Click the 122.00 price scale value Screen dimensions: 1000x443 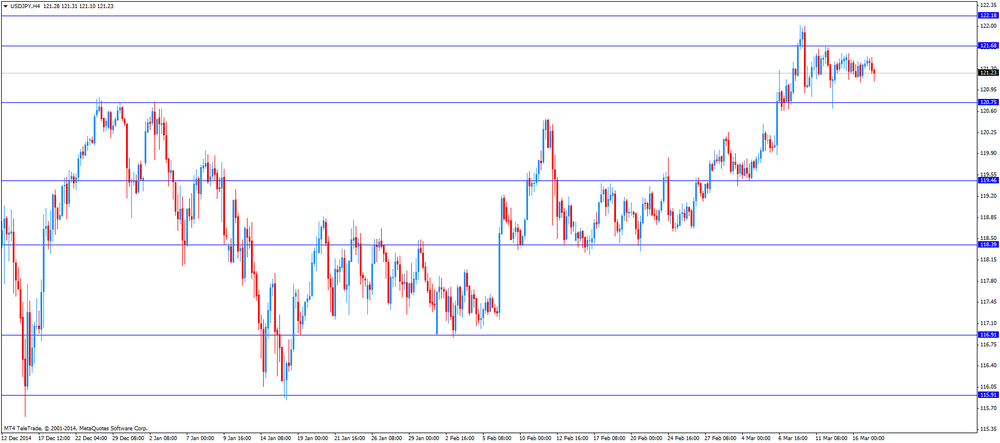point(988,26)
